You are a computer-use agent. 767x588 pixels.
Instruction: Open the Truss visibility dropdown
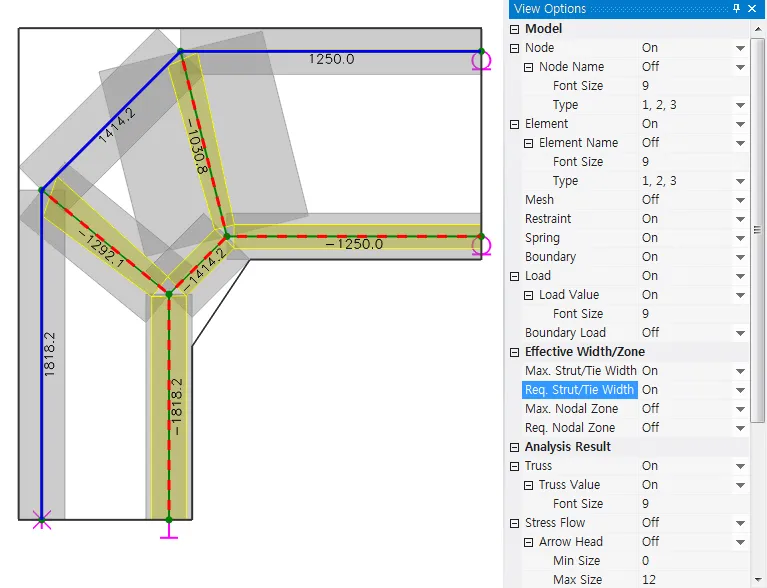(x=740, y=466)
